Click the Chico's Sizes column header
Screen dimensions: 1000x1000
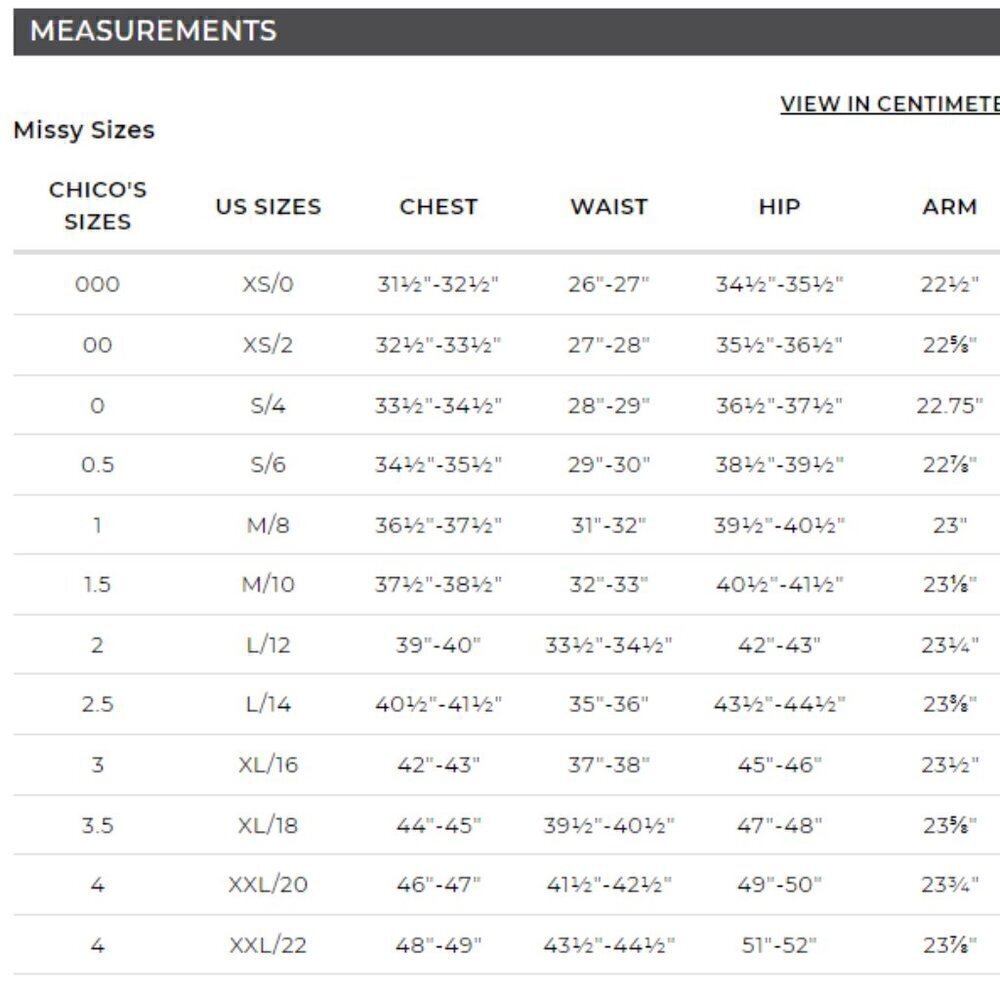[x=98, y=205]
